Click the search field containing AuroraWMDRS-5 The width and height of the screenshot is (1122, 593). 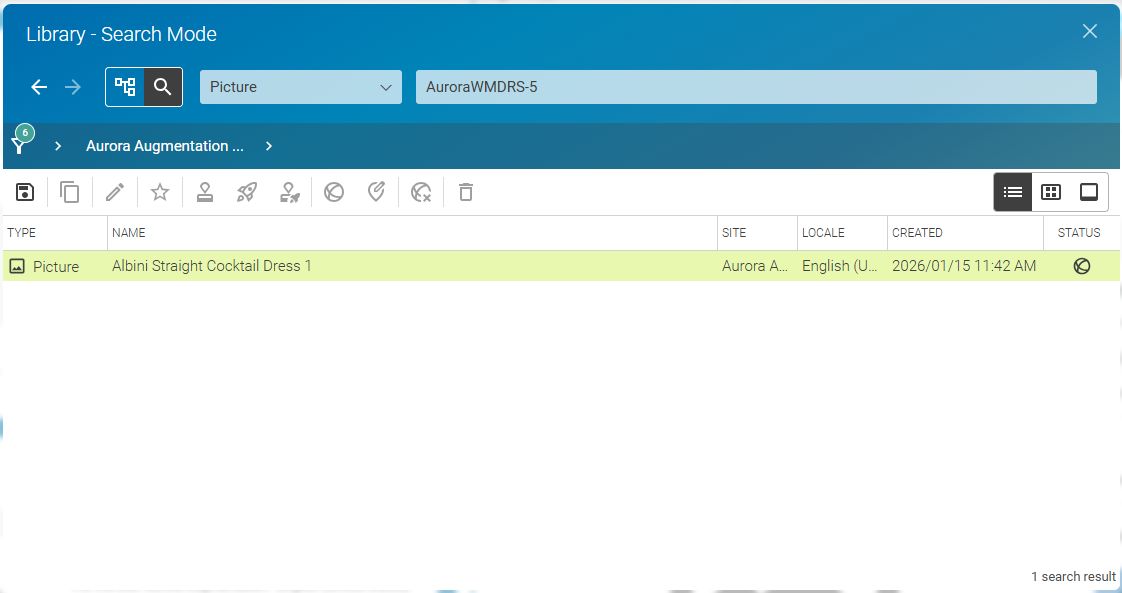point(755,87)
